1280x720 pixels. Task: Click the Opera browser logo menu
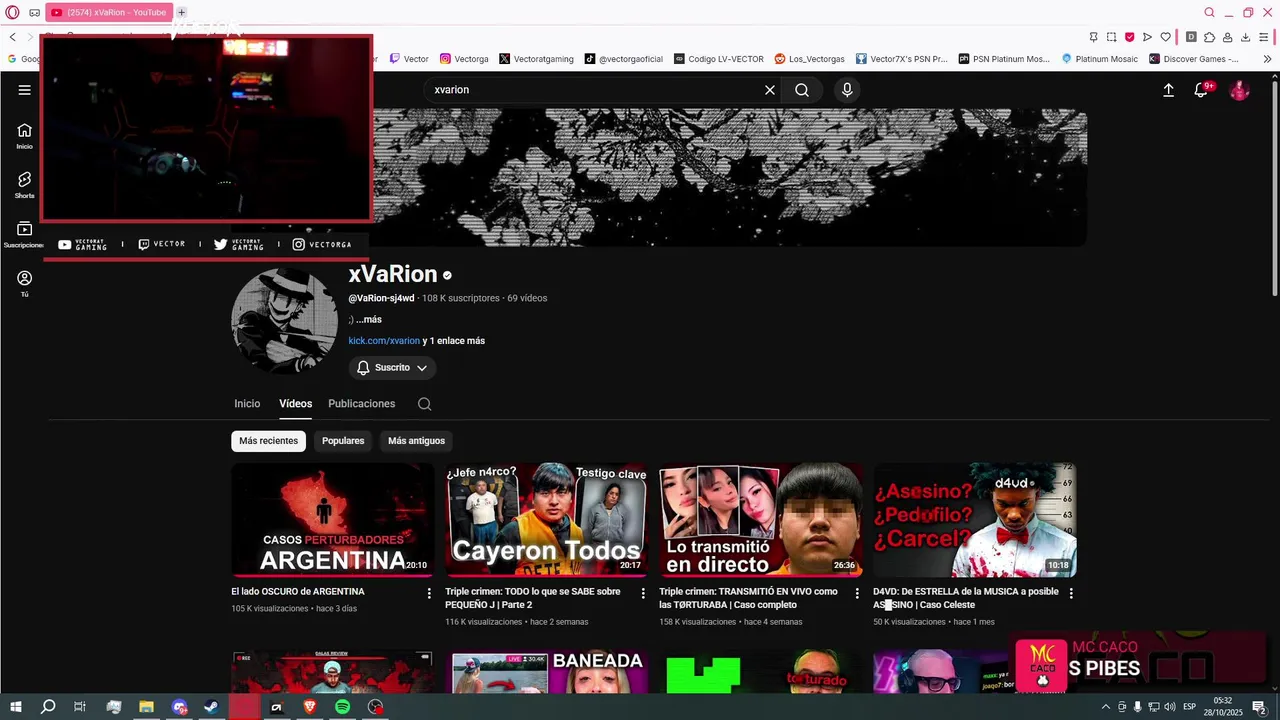(12, 13)
